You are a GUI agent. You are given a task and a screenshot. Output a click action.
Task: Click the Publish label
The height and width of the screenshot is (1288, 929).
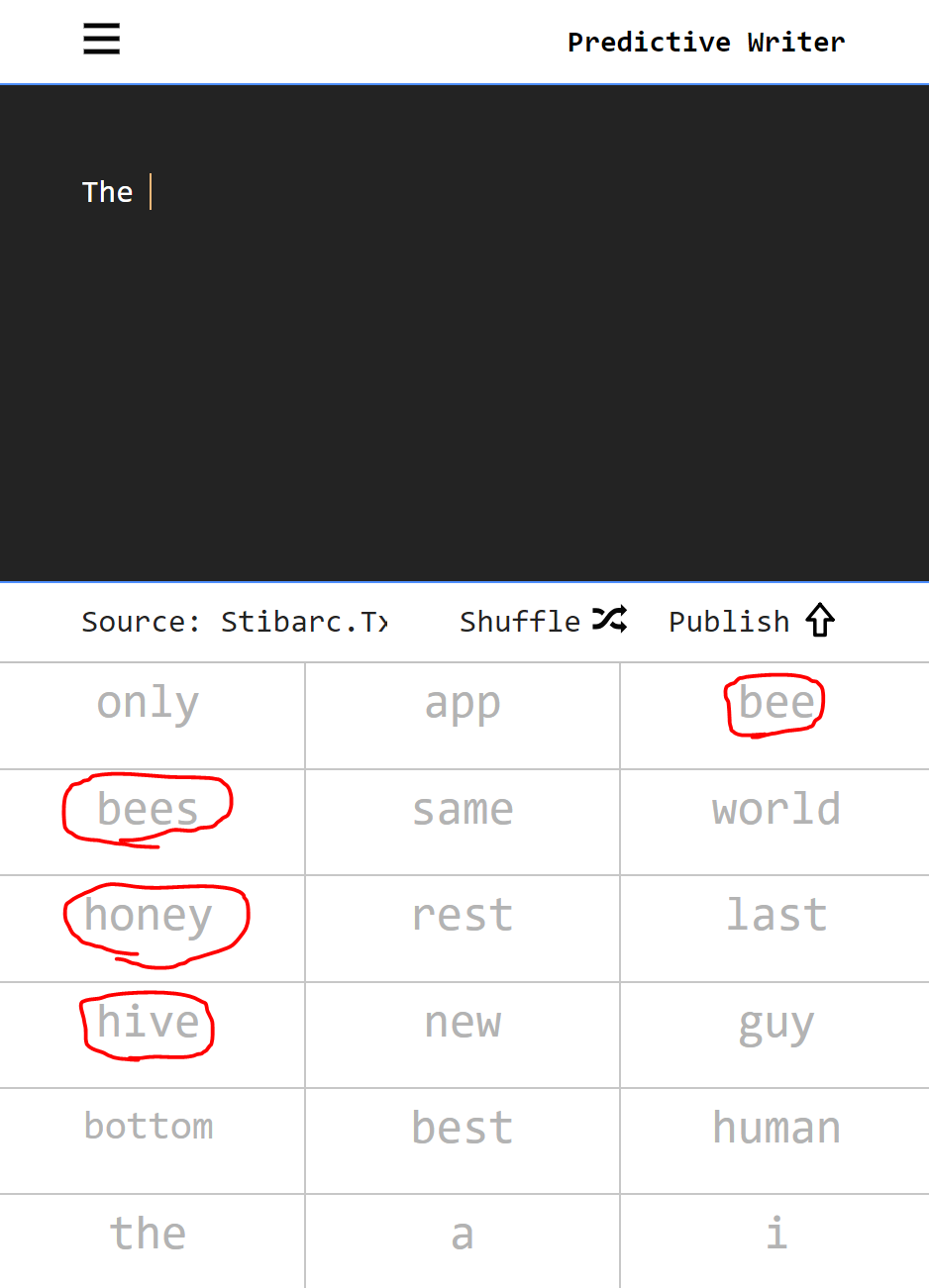[729, 622]
